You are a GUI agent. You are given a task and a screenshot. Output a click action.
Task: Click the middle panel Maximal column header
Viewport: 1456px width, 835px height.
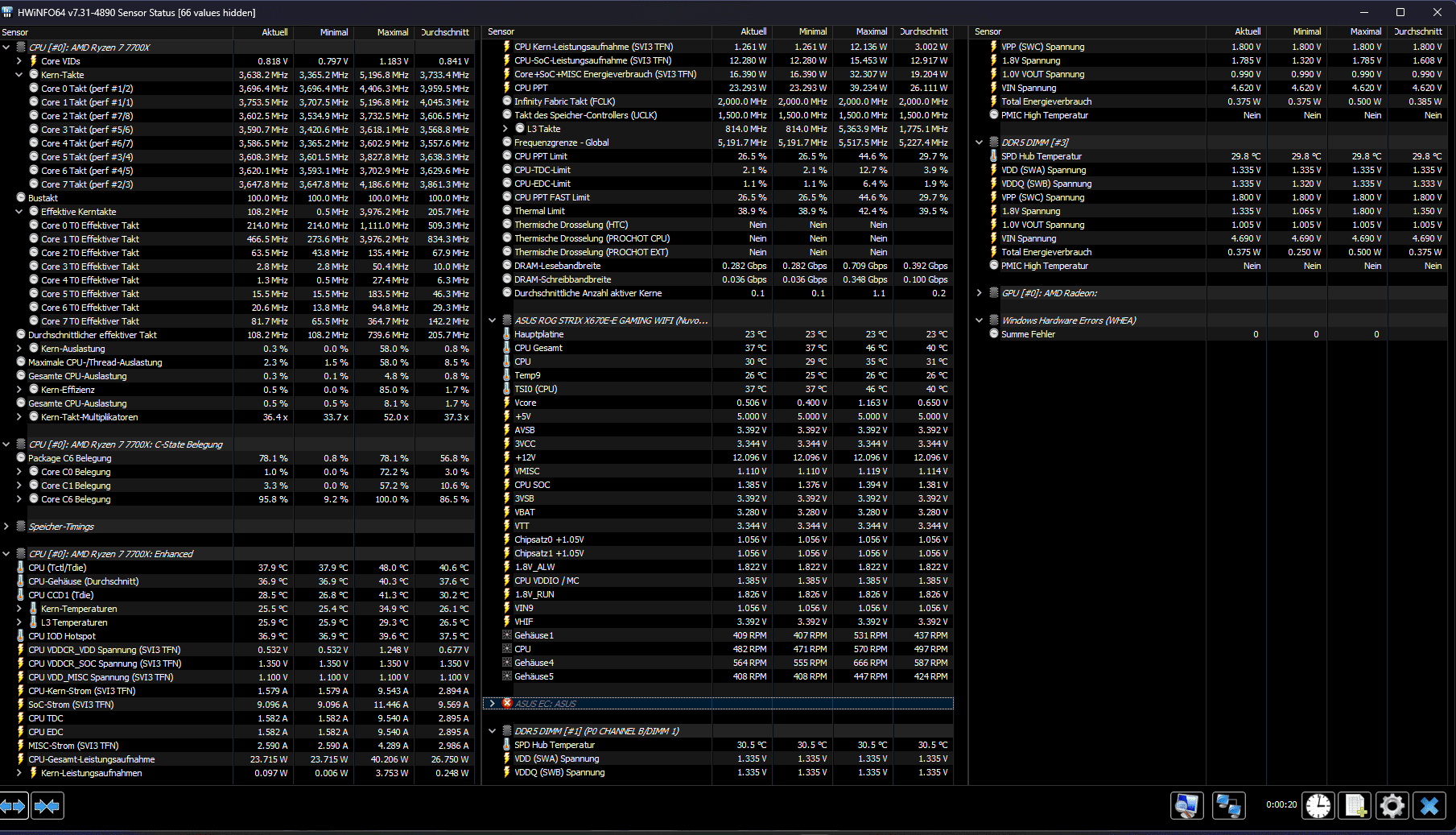[x=863, y=32]
